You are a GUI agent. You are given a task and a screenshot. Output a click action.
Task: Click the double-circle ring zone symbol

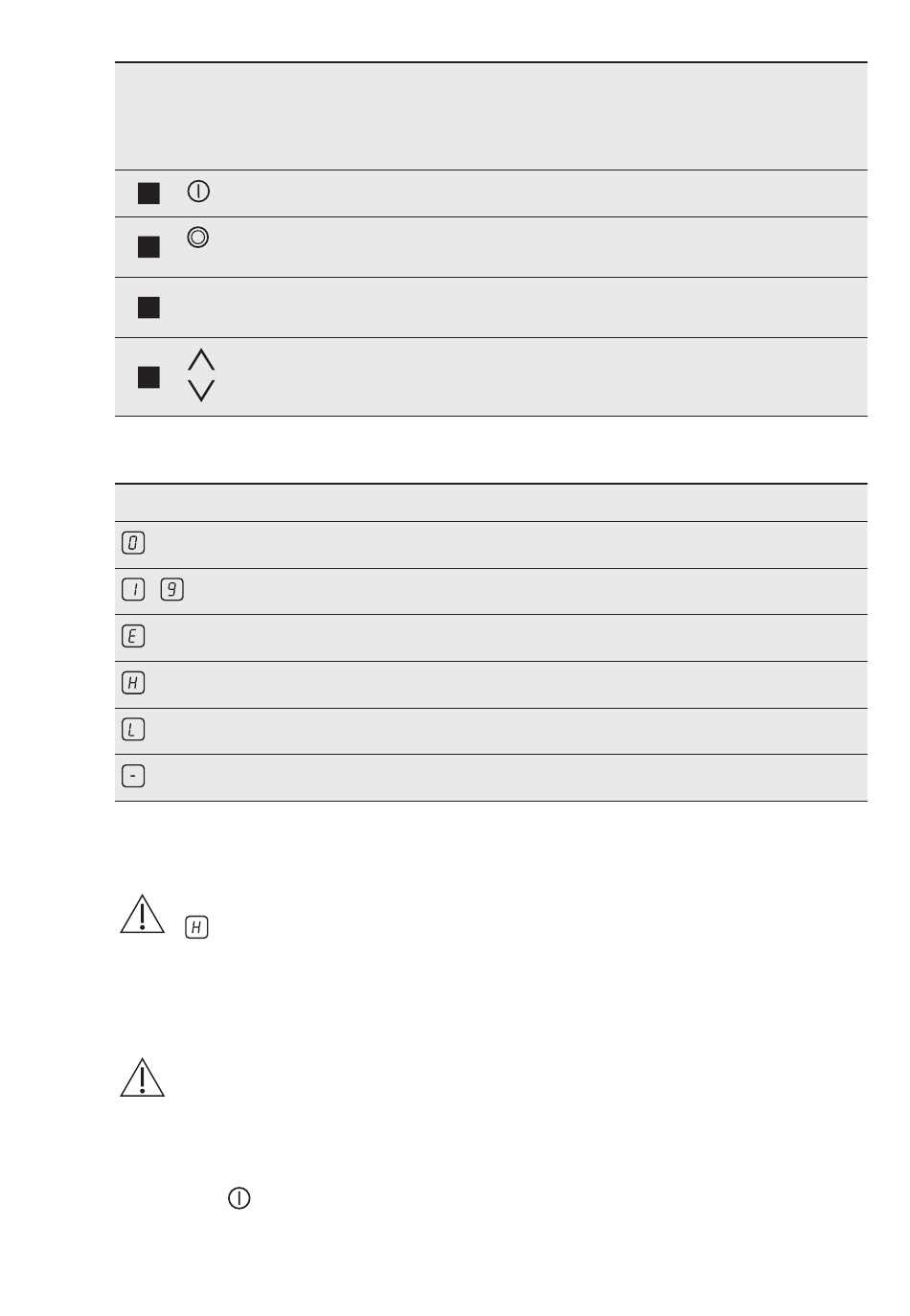click(x=198, y=238)
